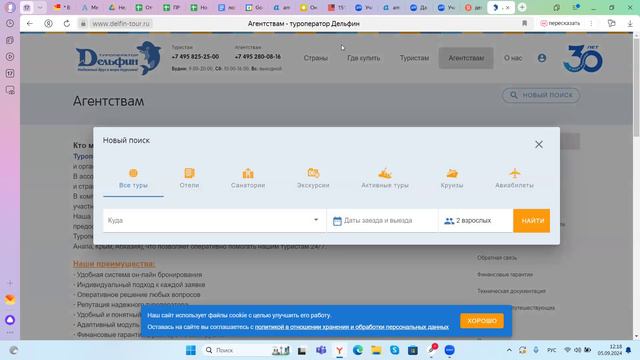Open the Обратная связь link
Image resolution: width=640 pixels, height=360 pixels.
tap(497, 258)
